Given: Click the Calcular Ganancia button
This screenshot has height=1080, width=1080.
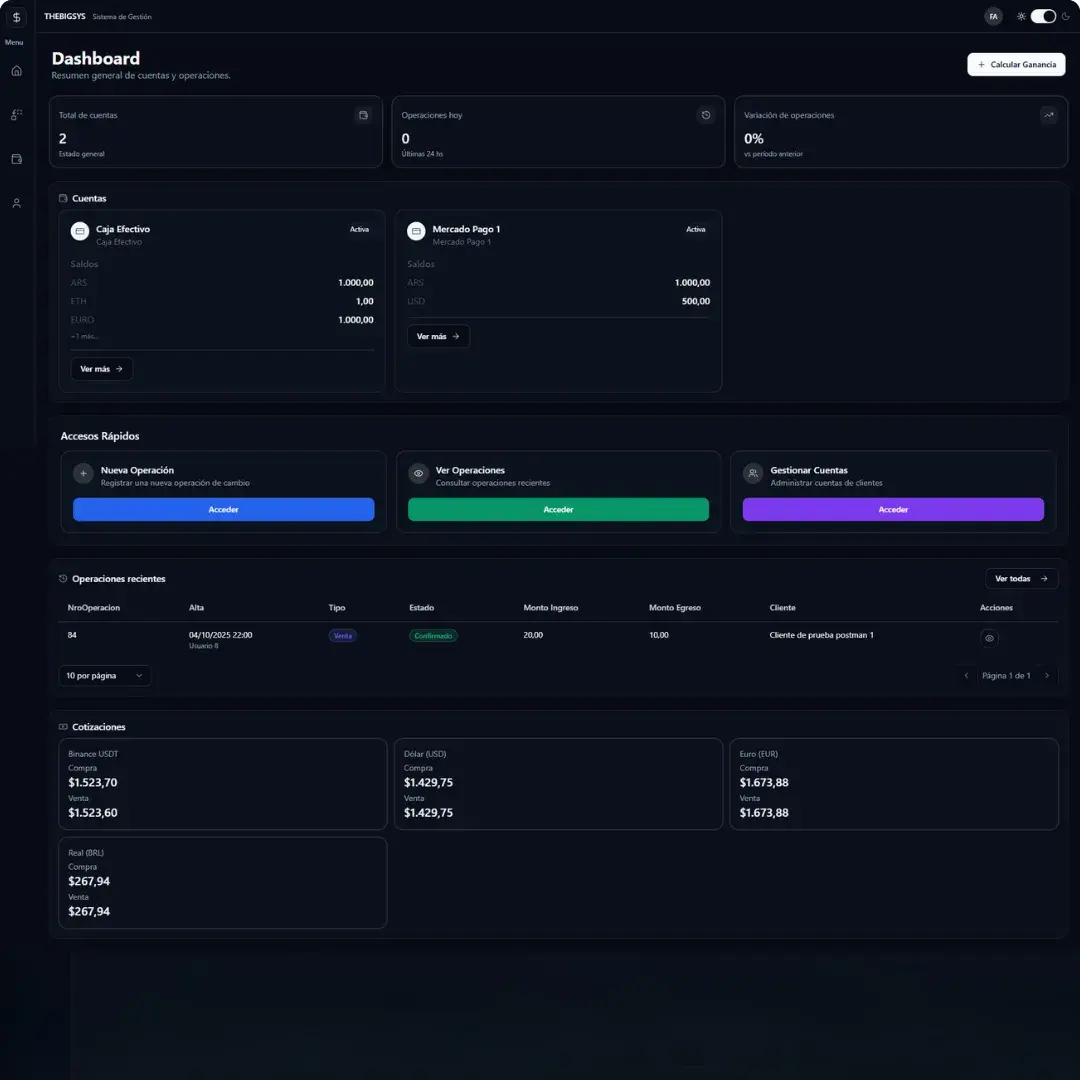Looking at the screenshot, I should pos(1016,64).
